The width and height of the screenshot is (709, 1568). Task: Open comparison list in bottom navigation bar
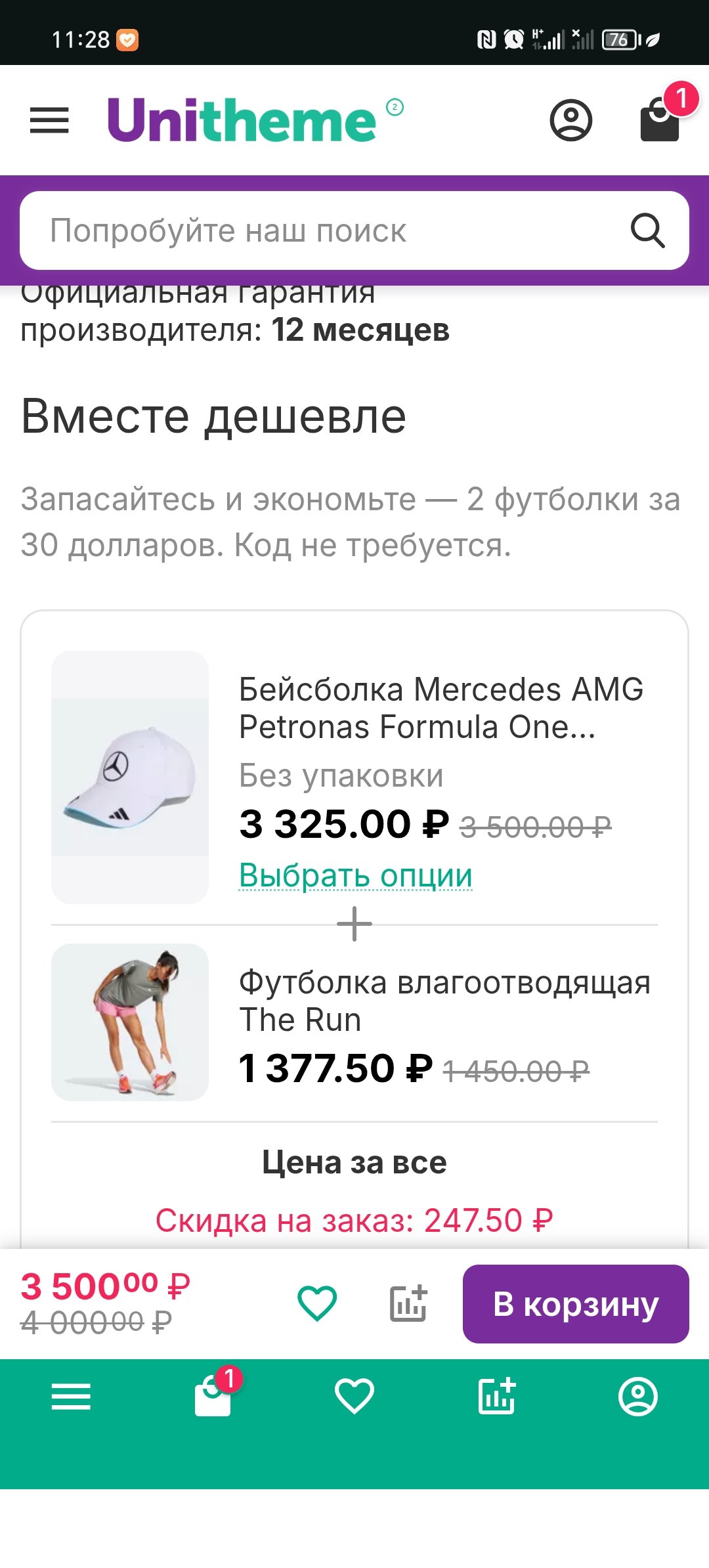[497, 1396]
